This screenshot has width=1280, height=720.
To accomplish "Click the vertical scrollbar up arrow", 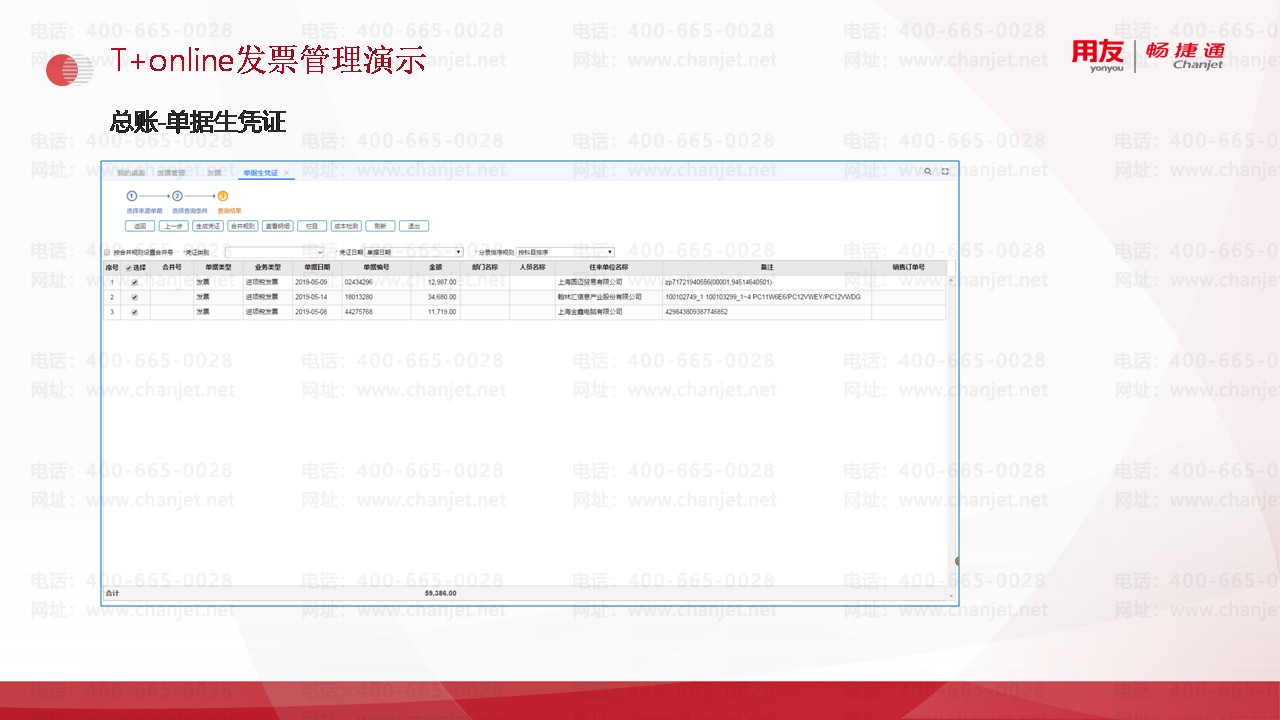I will tap(951, 282).
